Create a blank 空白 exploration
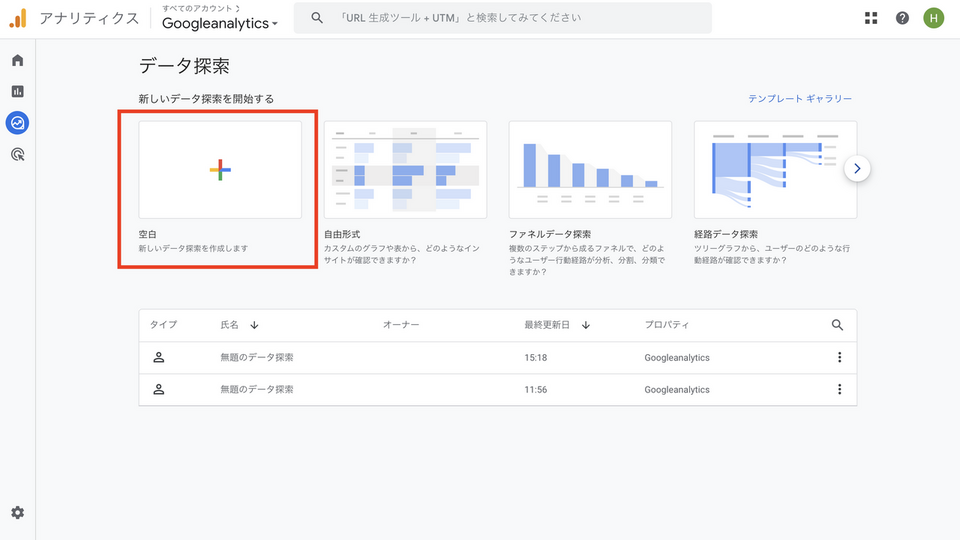 [220, 170]
